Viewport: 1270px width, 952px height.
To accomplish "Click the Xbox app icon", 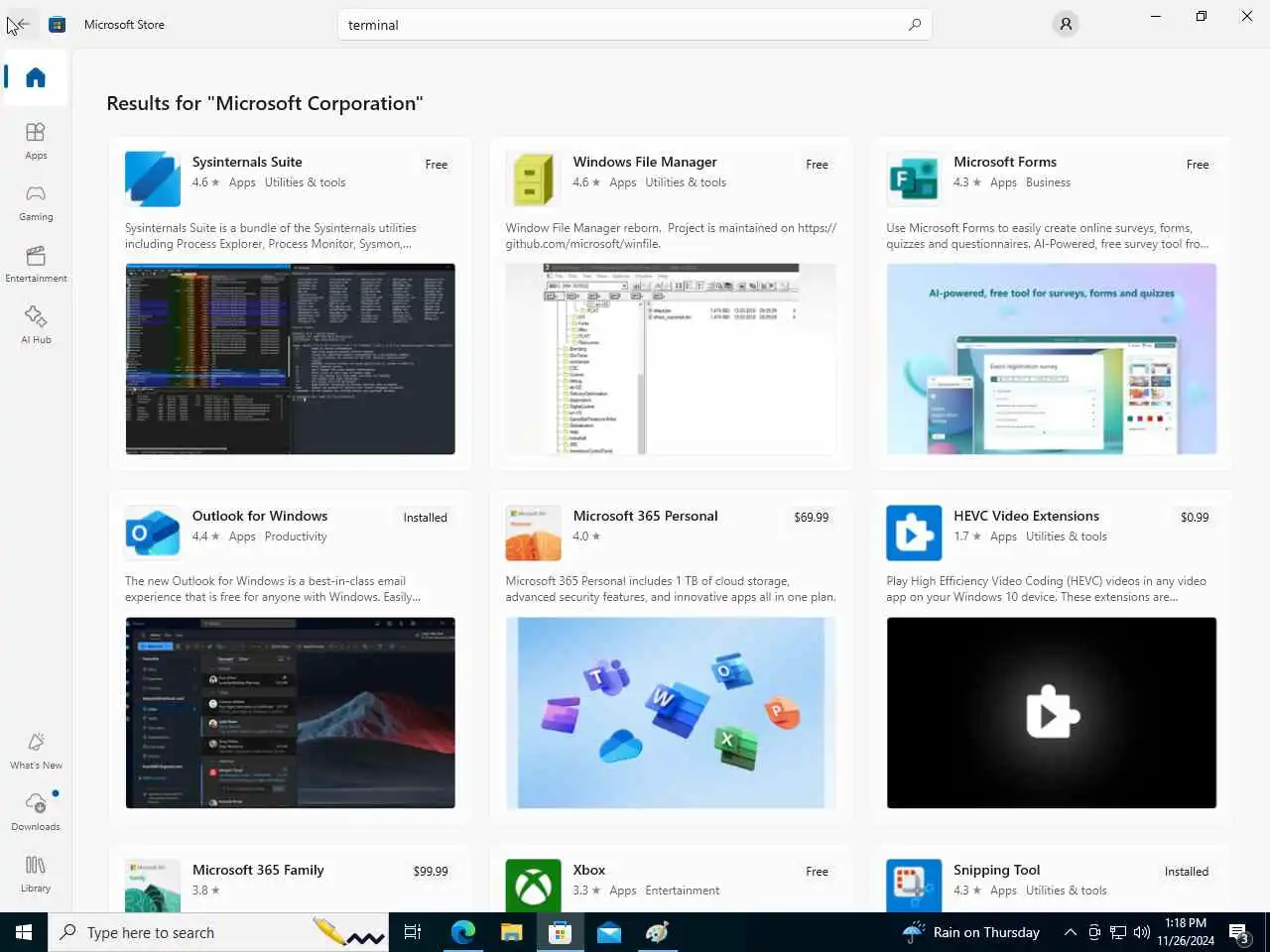I will pos(533,886).
